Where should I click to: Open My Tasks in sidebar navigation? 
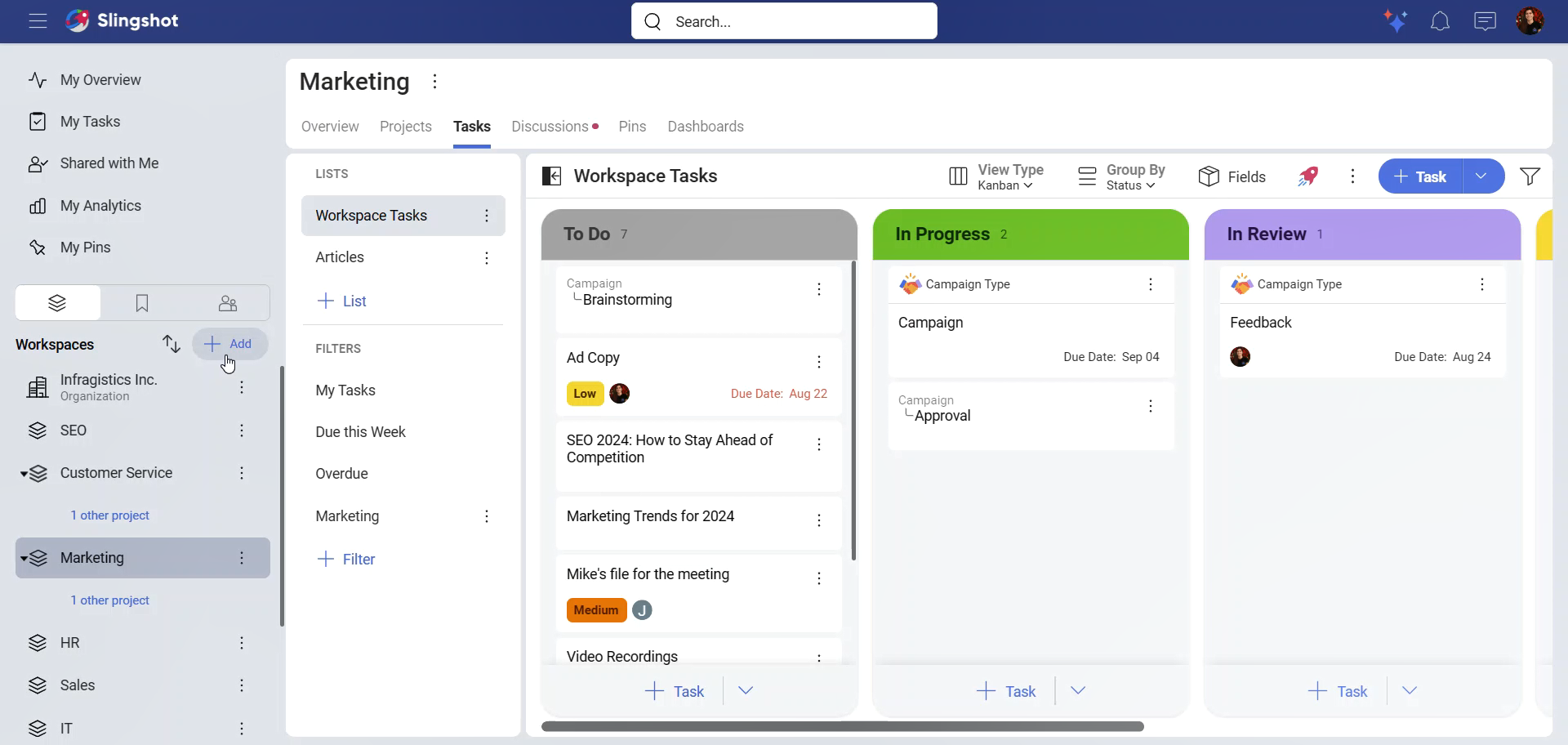90,122
